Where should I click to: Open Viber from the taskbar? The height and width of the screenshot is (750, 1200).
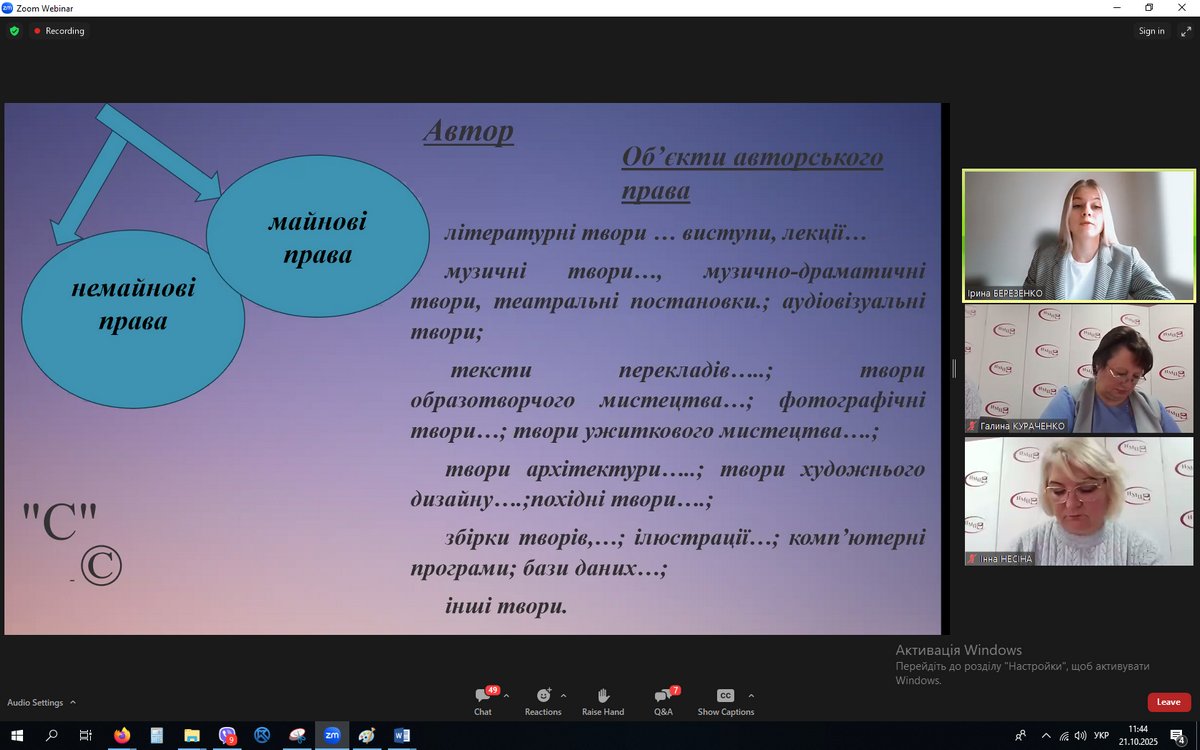(227, 735)
